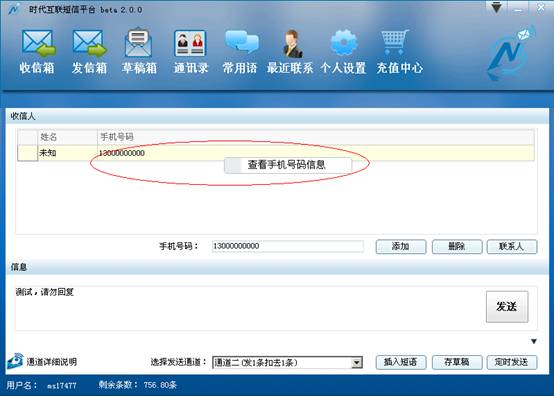
Task: Click the 定时发送 scheduled send button
Action: [512, 362]
